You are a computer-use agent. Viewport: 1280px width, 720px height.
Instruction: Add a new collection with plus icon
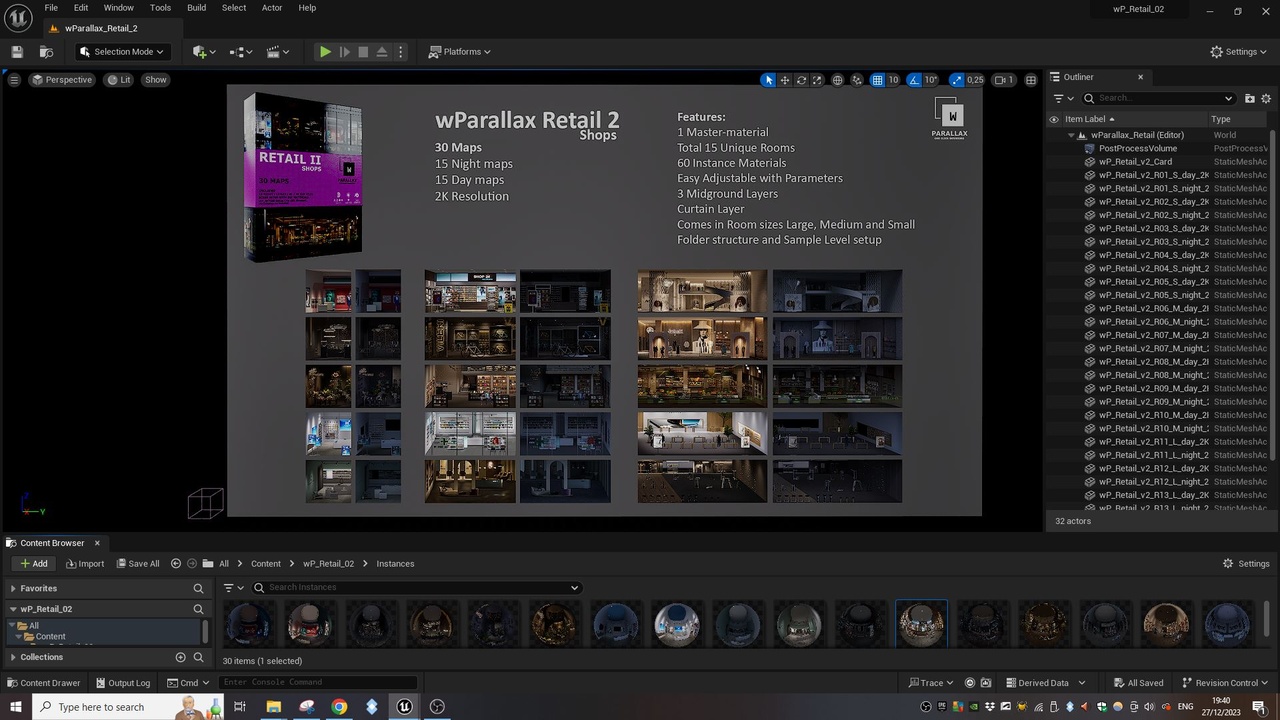(180, 657)
